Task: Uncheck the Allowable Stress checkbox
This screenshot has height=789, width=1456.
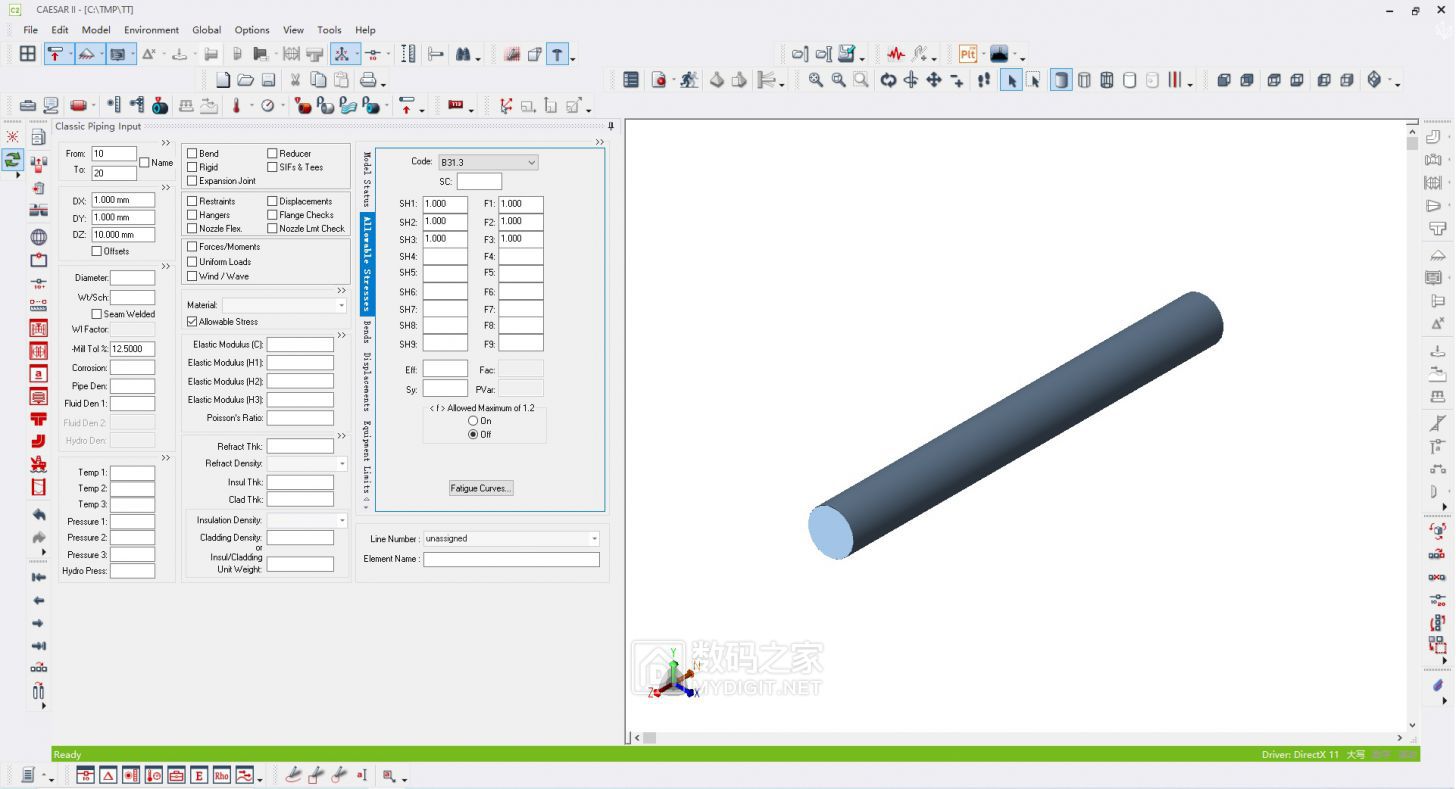Action: [x=192, y=322]
